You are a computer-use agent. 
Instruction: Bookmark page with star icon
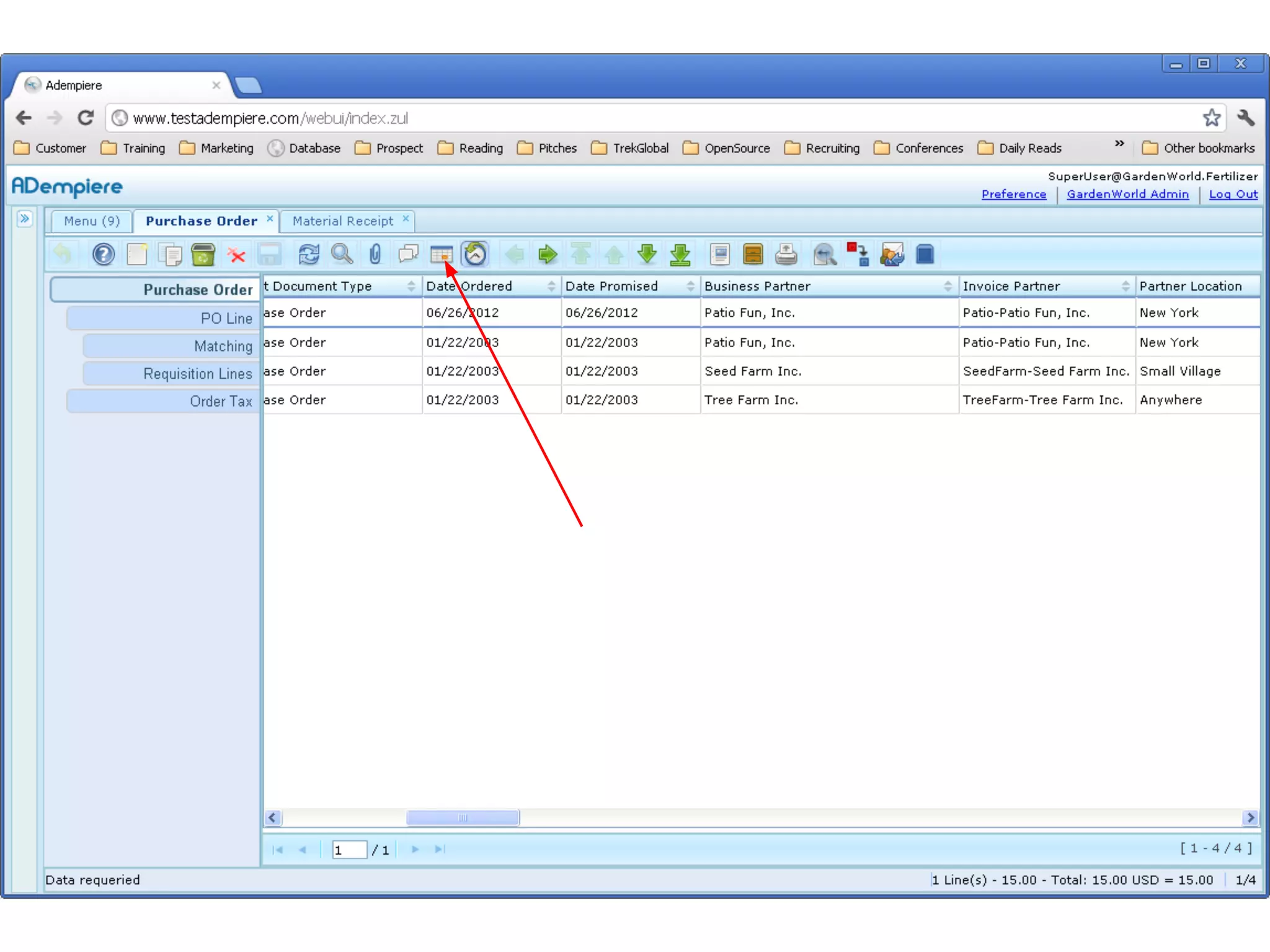(1211, 118)
